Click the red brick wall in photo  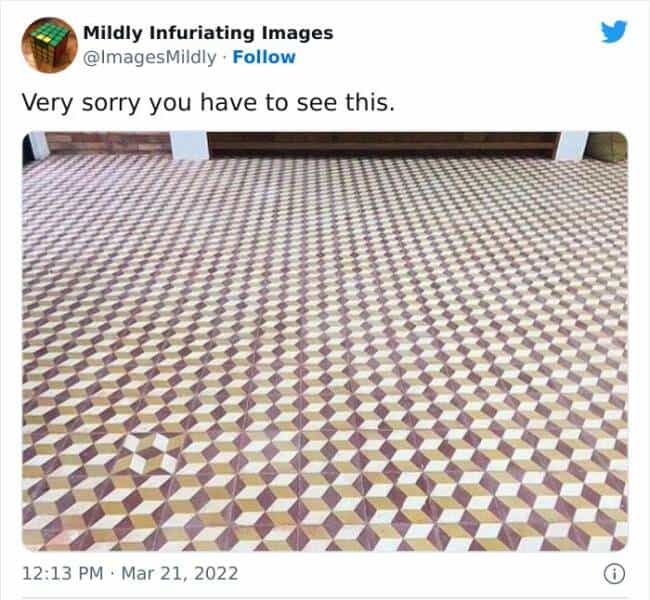click(x=109, y=142)
